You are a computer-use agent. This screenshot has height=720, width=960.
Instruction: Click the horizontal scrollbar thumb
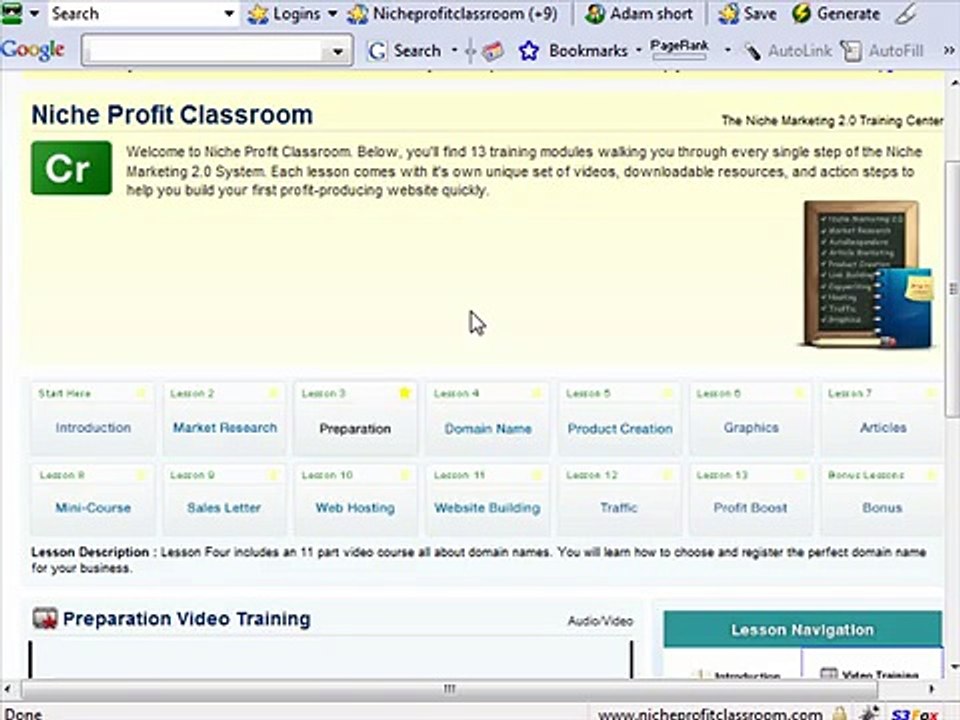(449, 689)
